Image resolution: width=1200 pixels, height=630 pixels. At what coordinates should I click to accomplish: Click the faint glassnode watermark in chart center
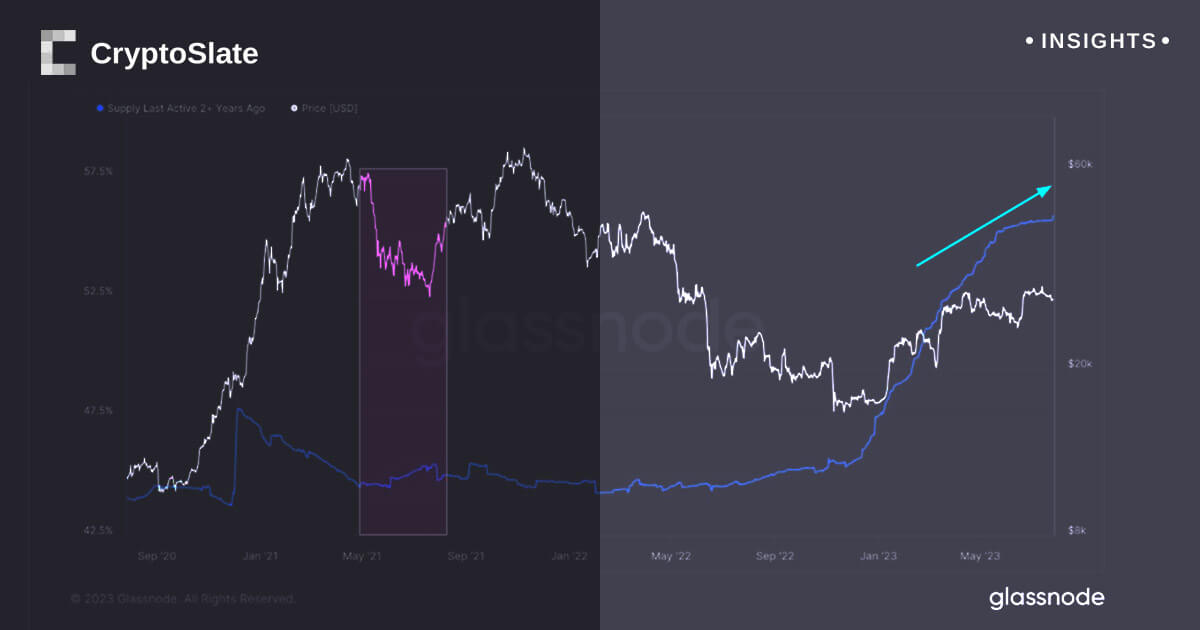point(585,331)
